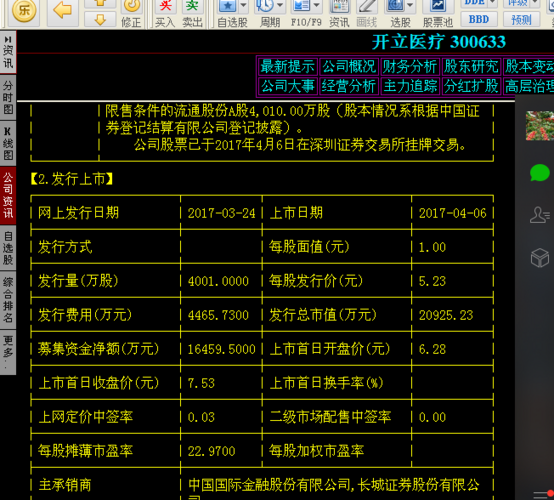Open WeChat chats green bubble icon
The height and width of the screenshot is (500, 554).
pyautogui.click(x=540, y=173)
